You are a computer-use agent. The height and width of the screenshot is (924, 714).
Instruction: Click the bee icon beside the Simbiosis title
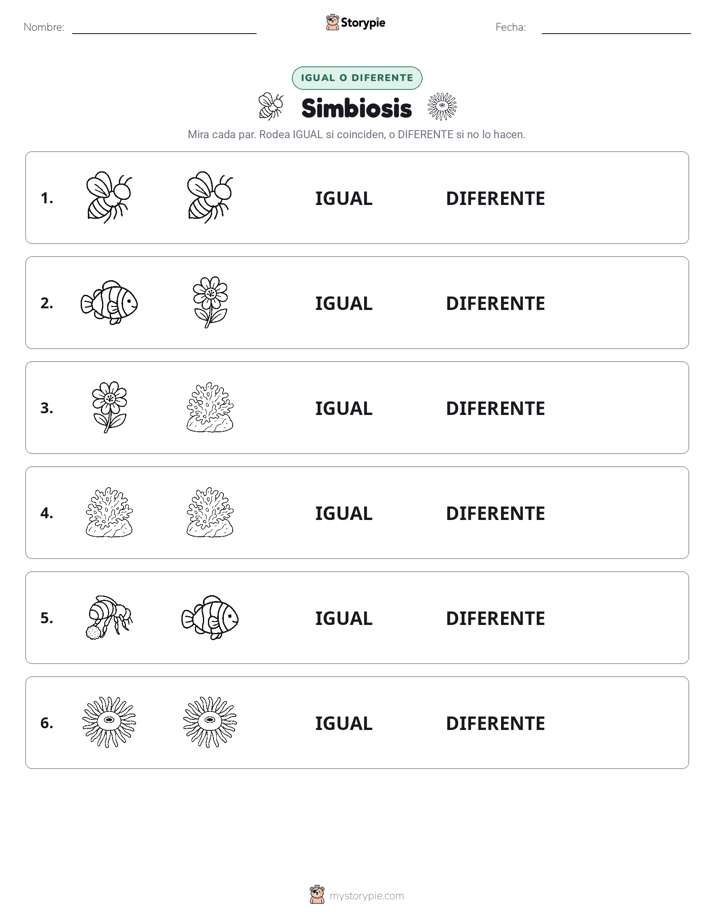pos(271,106)
